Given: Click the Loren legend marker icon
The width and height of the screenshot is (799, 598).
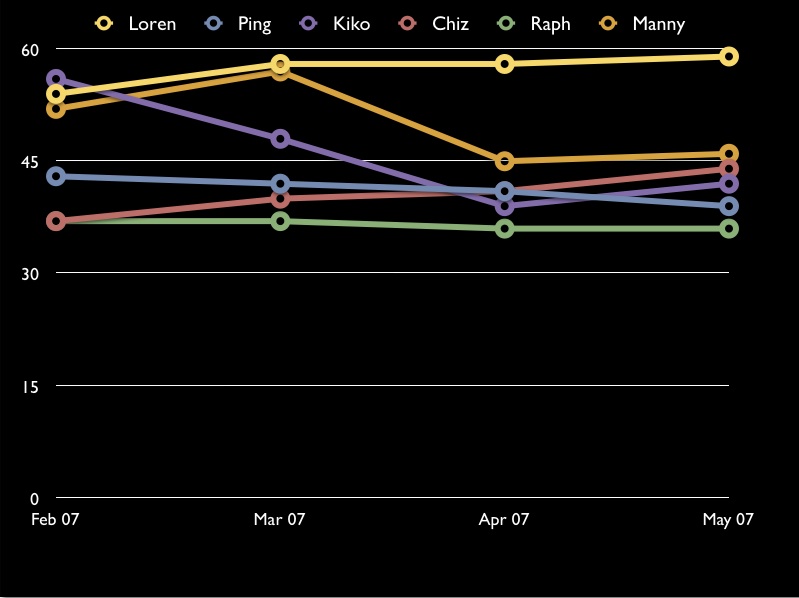Looking at the screenshot, I should tap(104, 23).
